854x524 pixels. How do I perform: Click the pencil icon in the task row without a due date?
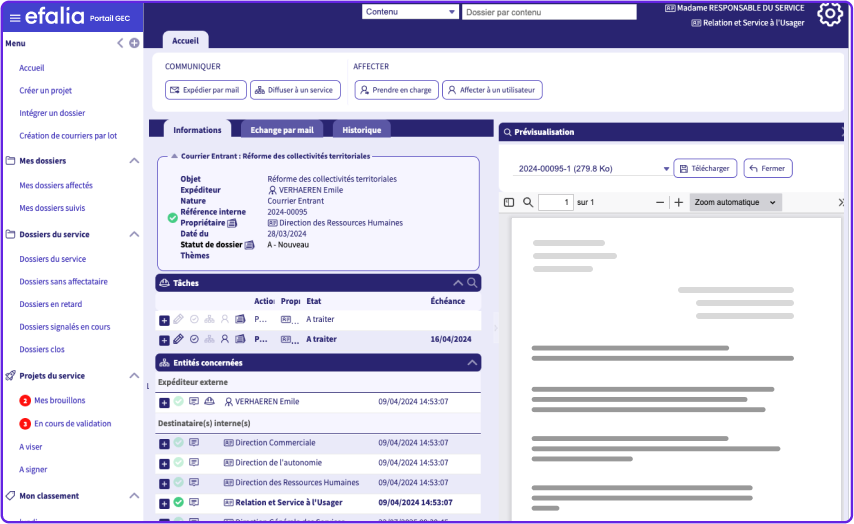coord(178,319)
